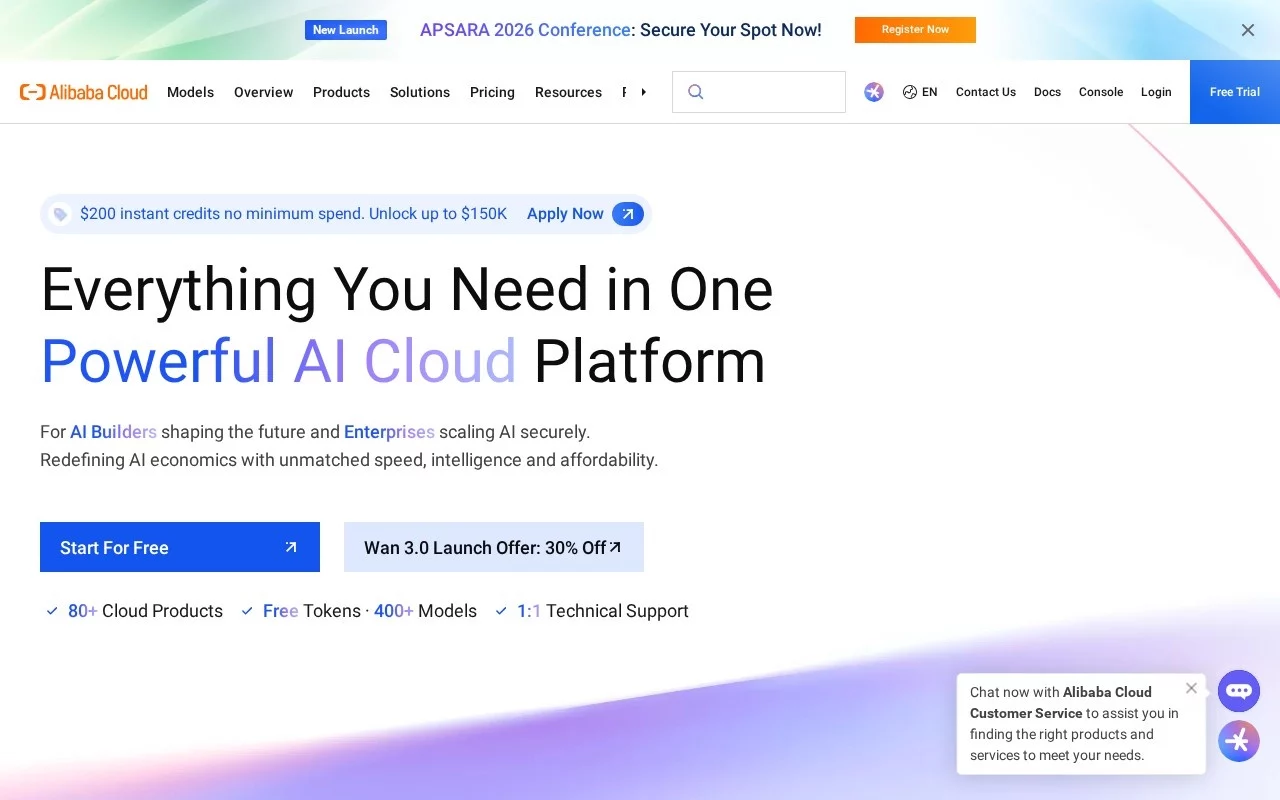Open Wan 3.0 Launch Offer link

coord(494,547)
